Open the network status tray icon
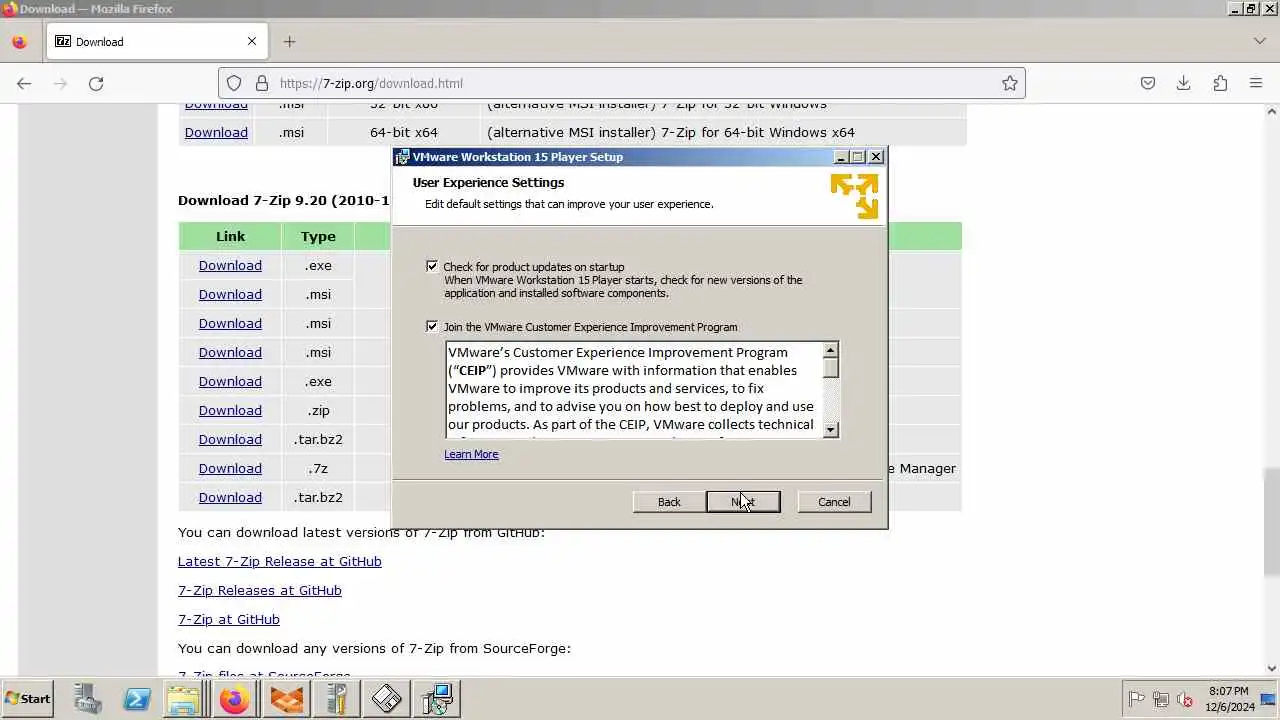The height and width of the screenshot is (720, 1280). click(x=1161, y=699)
